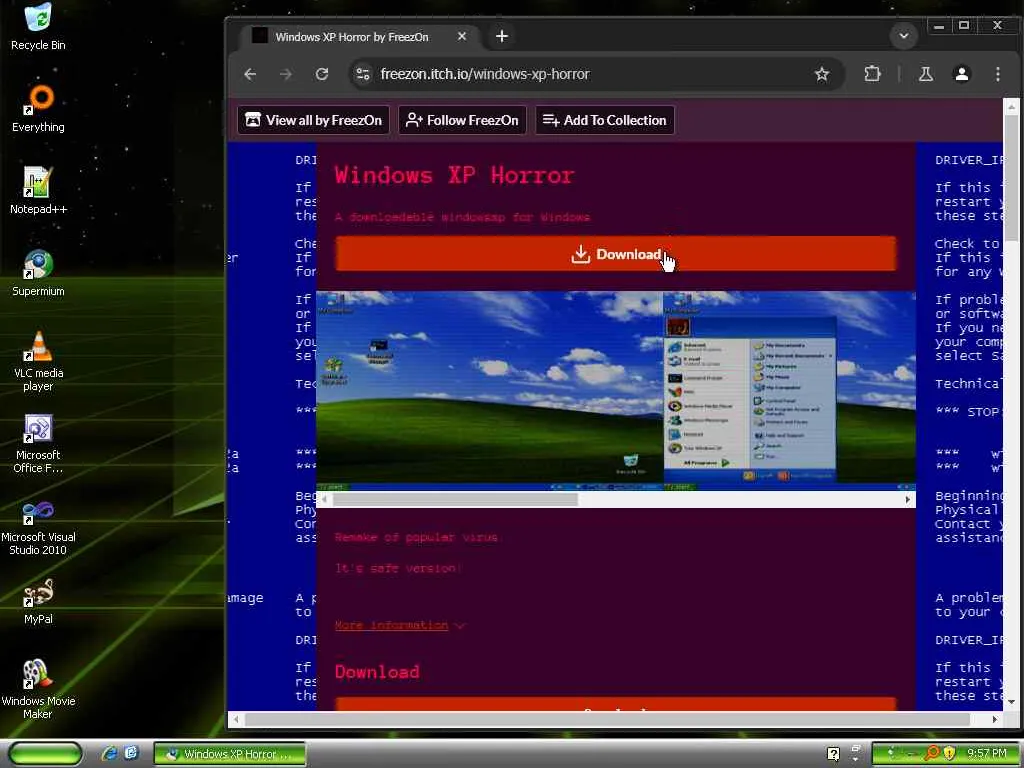Click the Windows XP Horror page title
The width and height of the screenshot is (1024, 768).
(x=455, y=175)
